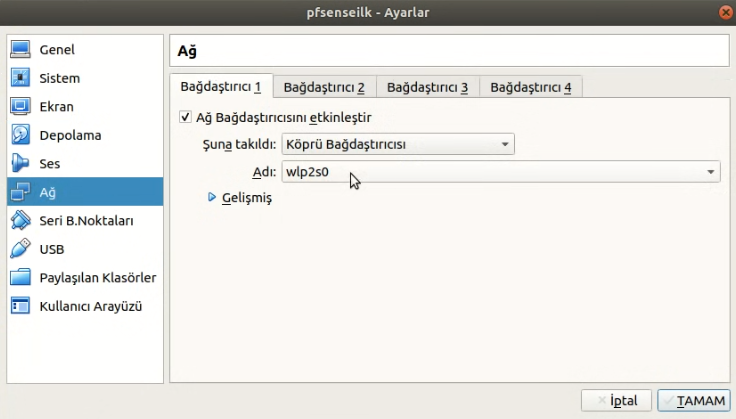Select USB label in the settings list
The image size is (736, 419).
click(52, 249)
